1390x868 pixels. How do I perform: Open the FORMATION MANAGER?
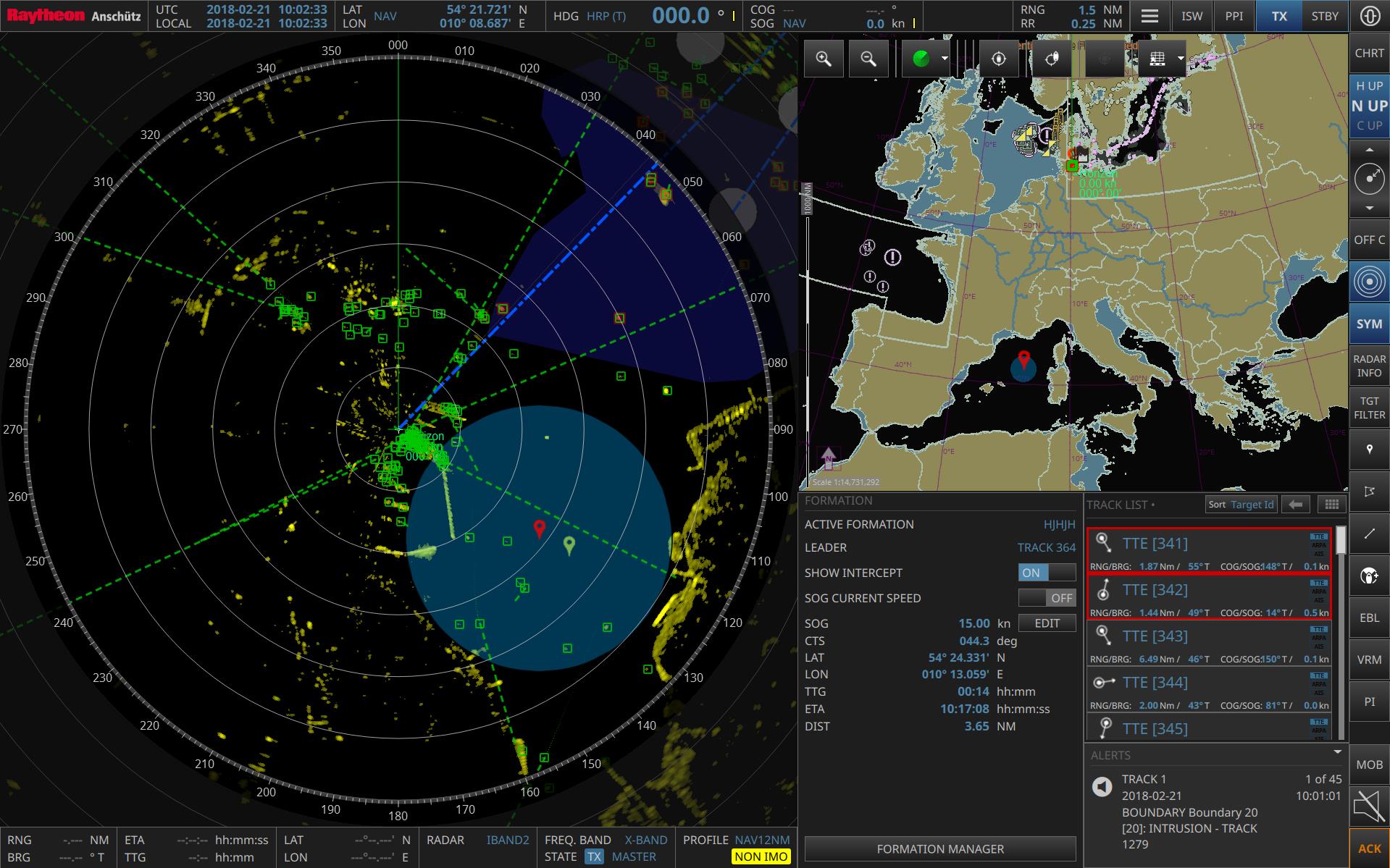pyautogui.click(x=939, y=848)
